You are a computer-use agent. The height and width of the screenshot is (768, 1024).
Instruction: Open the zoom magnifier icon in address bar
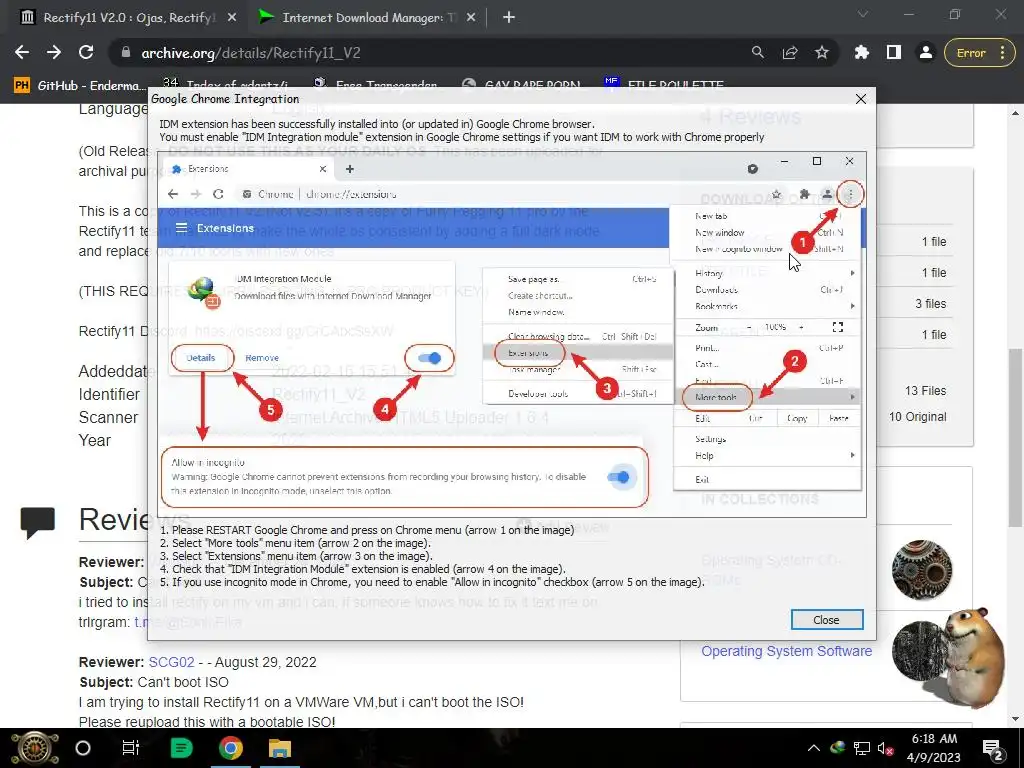click(758, 53)
